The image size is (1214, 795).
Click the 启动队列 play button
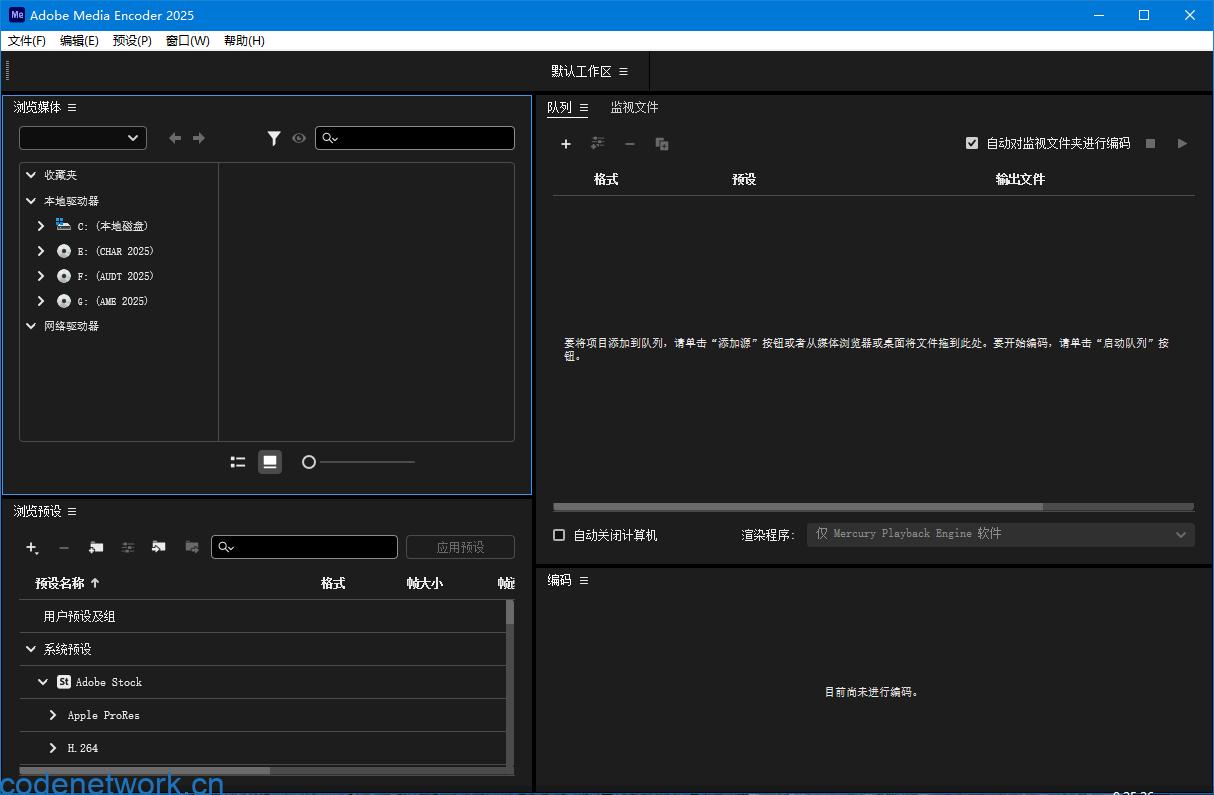point(1182,143)
